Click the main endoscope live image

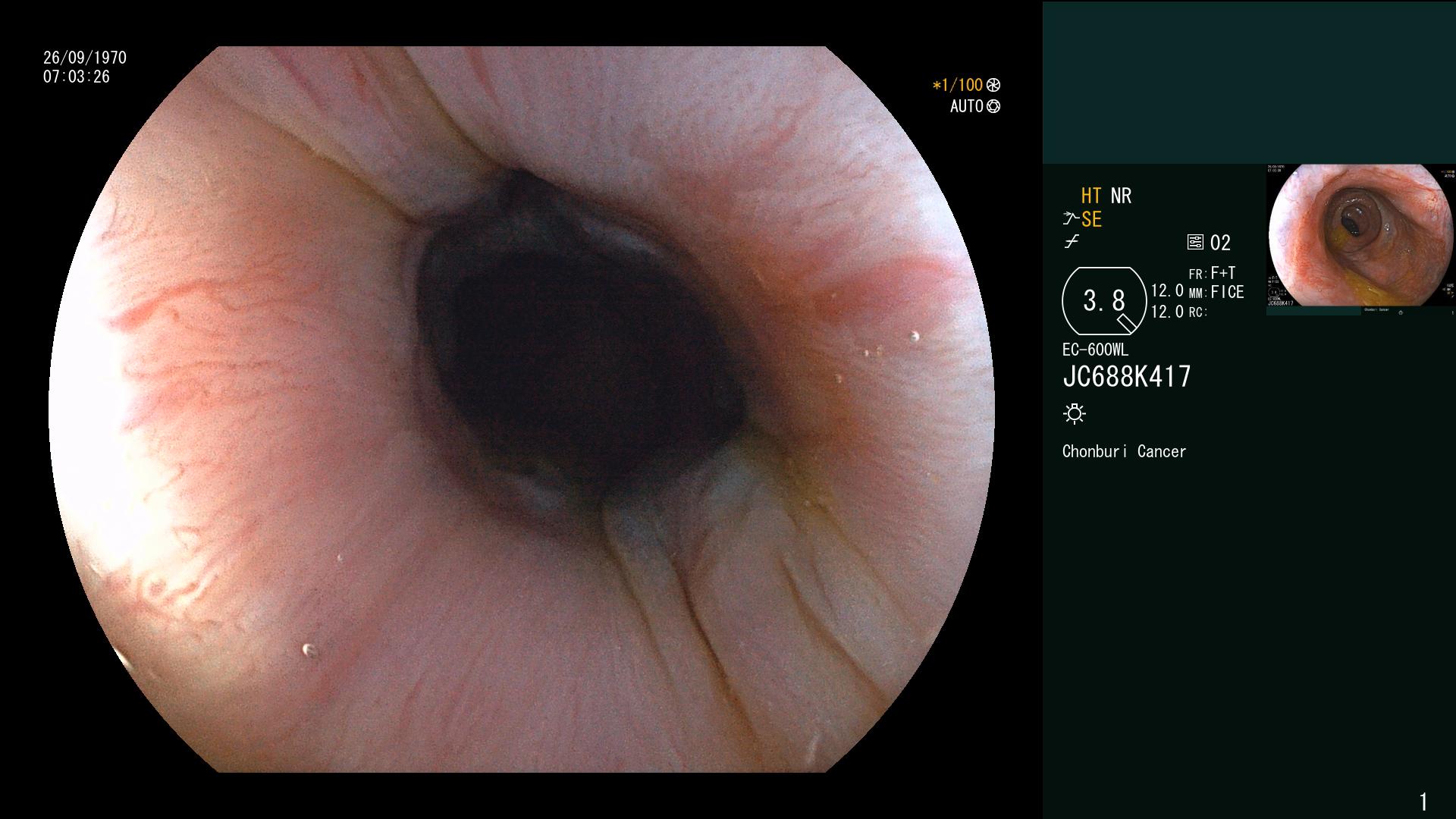point(522,409)
